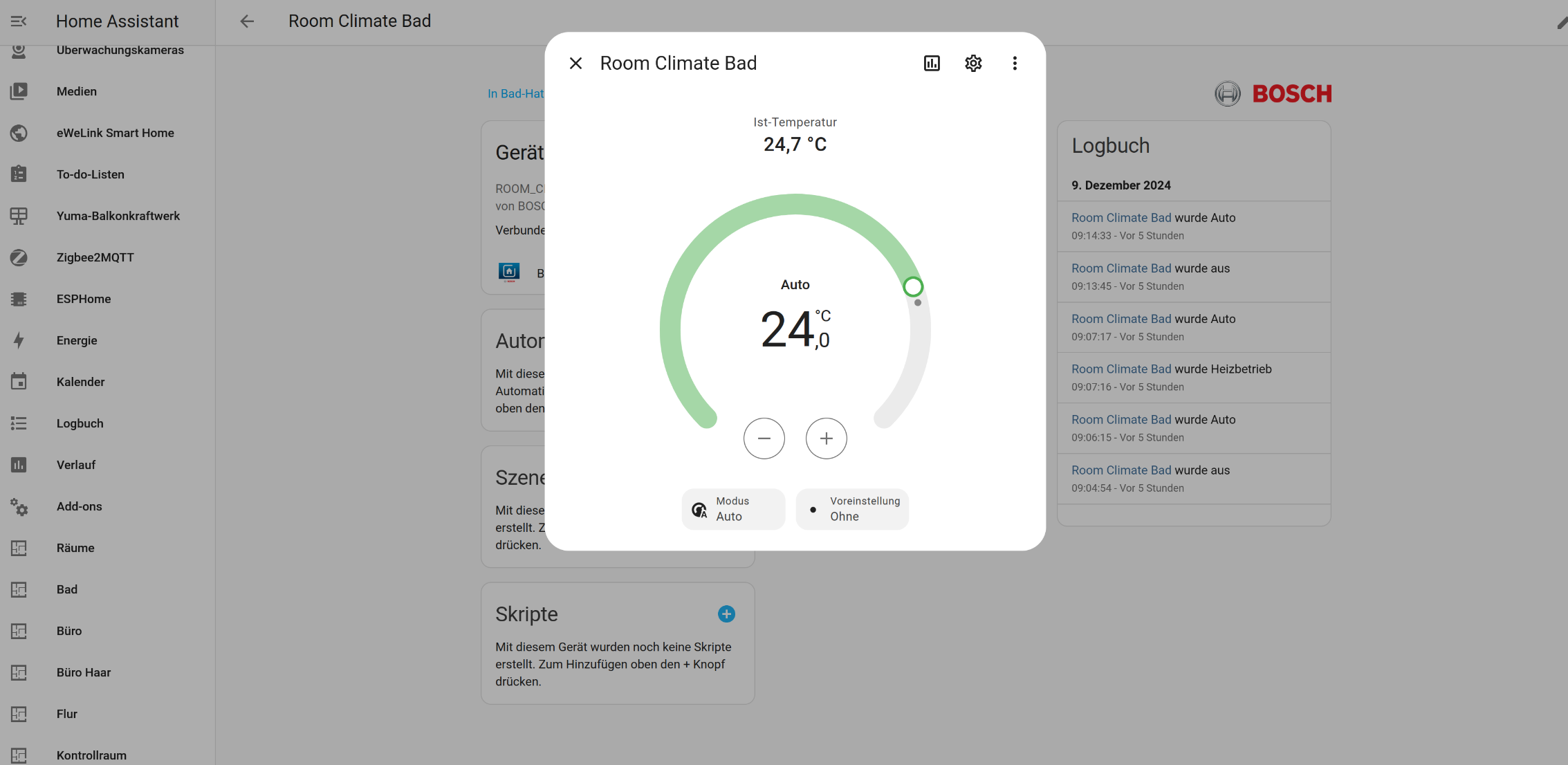Click the In Bad-Hat area link
1568x765 pixels.
pyautogui.click(x=515, y=93)
